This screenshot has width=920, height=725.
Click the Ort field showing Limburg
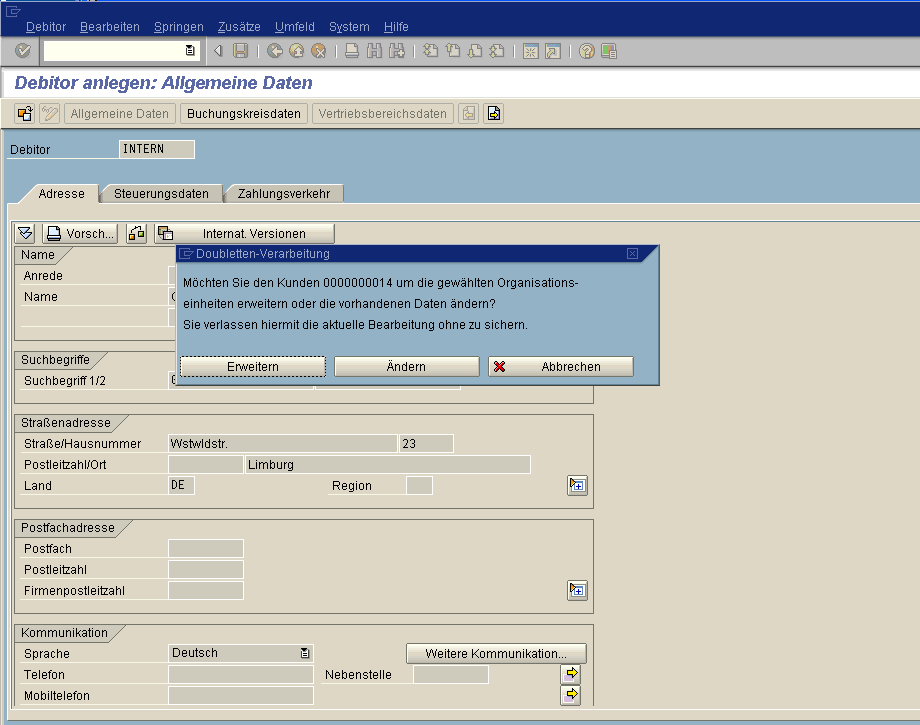388,465
